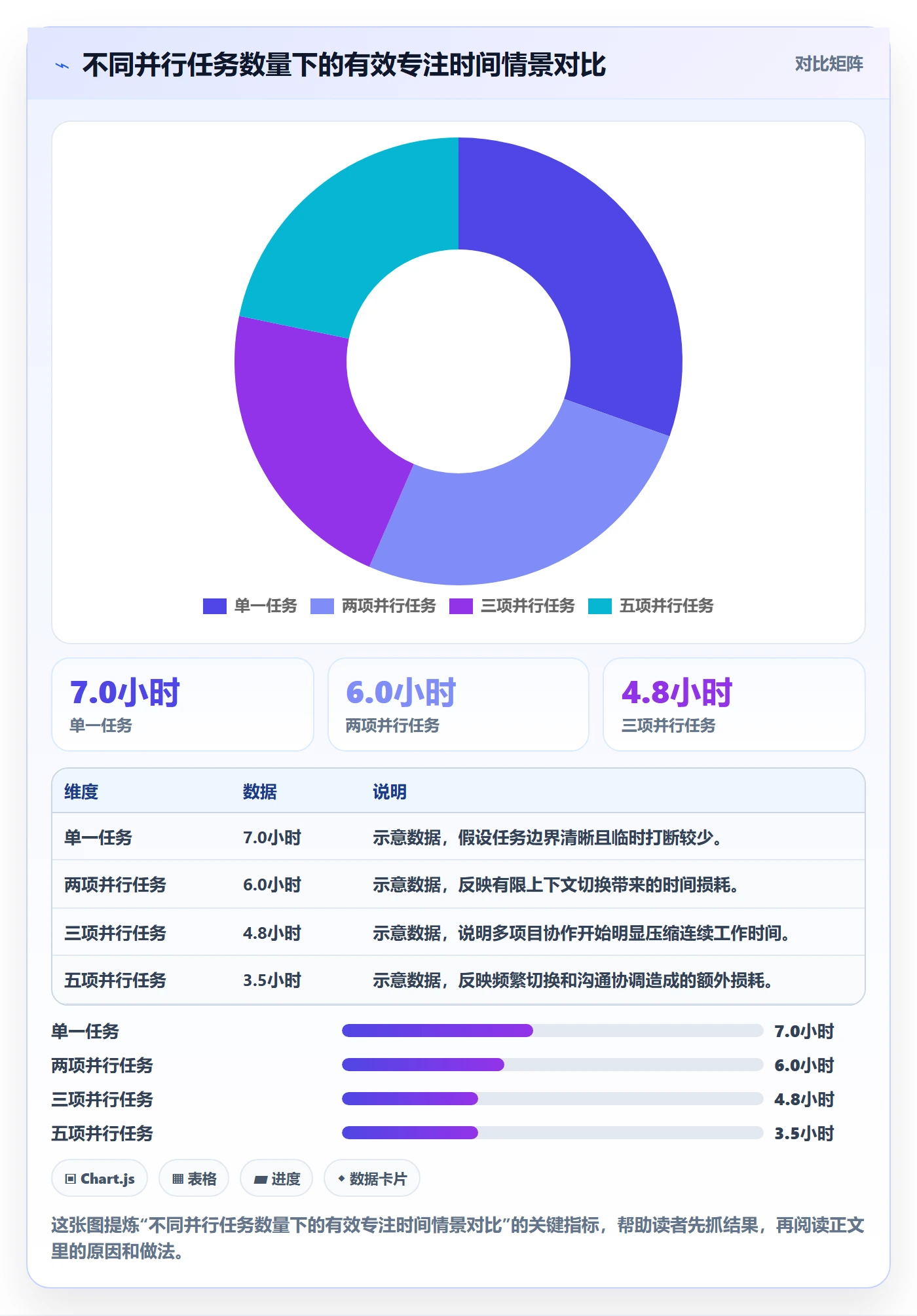The height and width of the screenshot is (1316, 917).
Task: Click the Chart.js tag chip
Action: tap(100, 1179)
